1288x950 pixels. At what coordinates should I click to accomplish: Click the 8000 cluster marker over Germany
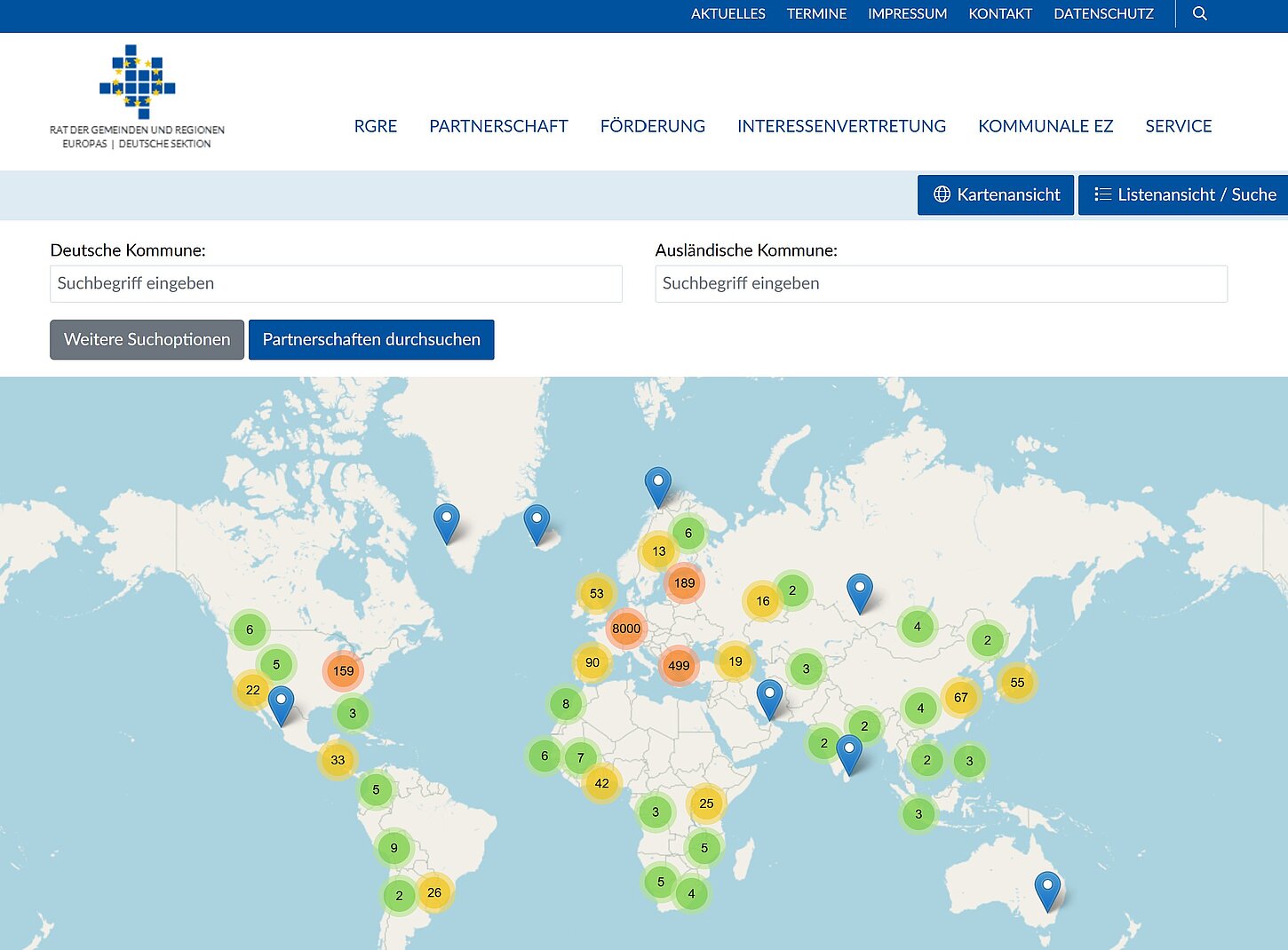626,629
